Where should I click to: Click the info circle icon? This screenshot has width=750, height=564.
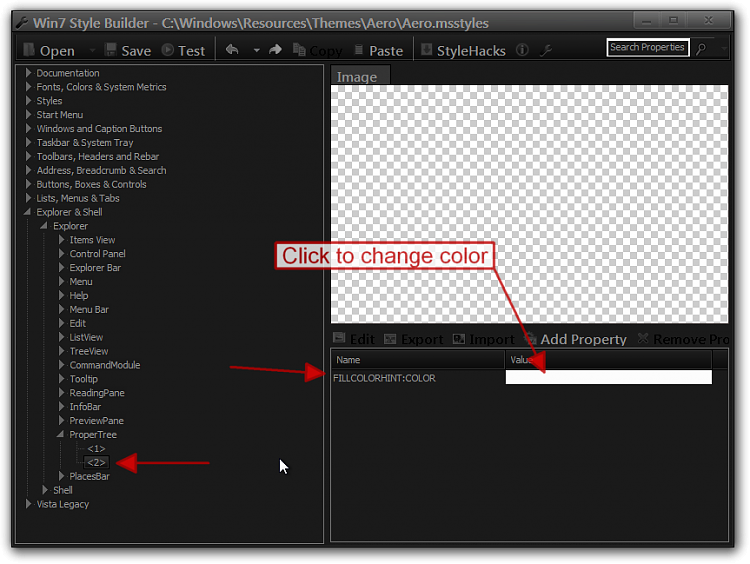[522, 49]
